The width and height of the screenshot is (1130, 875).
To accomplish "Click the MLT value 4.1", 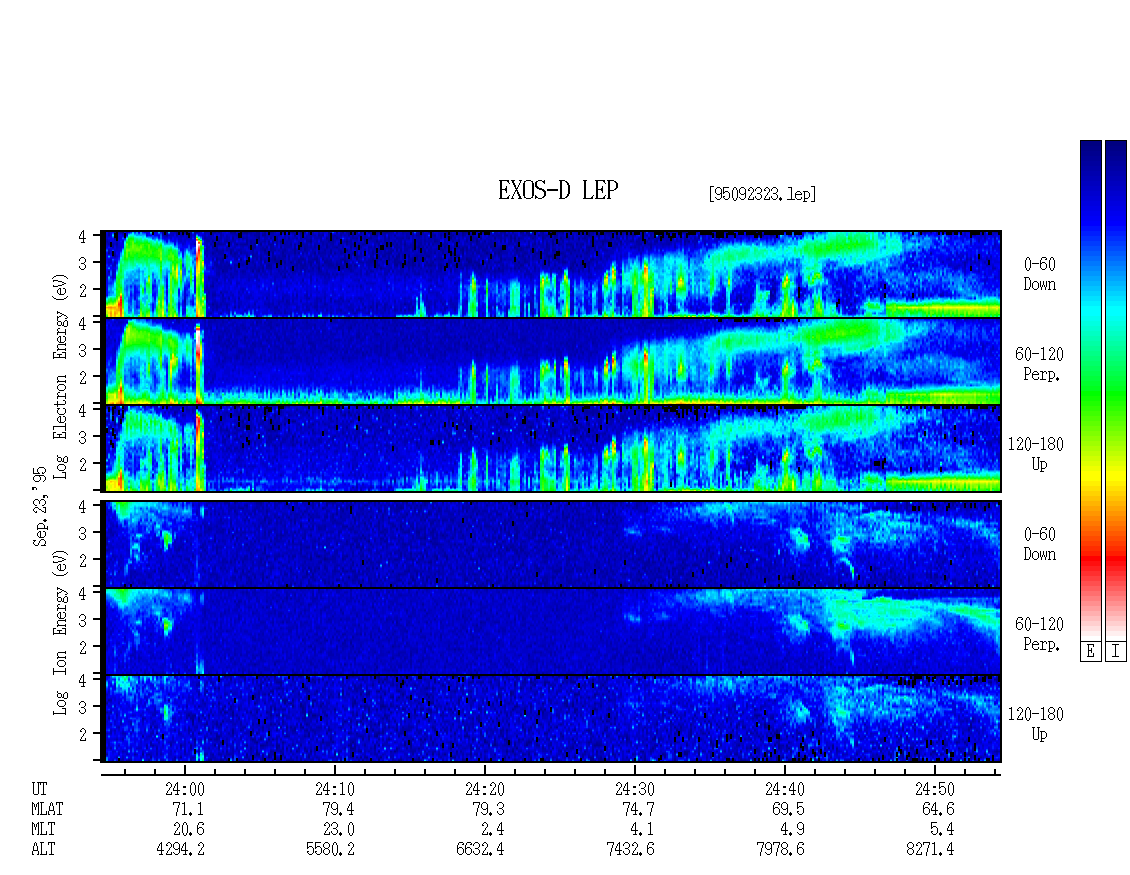I will [642, 830].
